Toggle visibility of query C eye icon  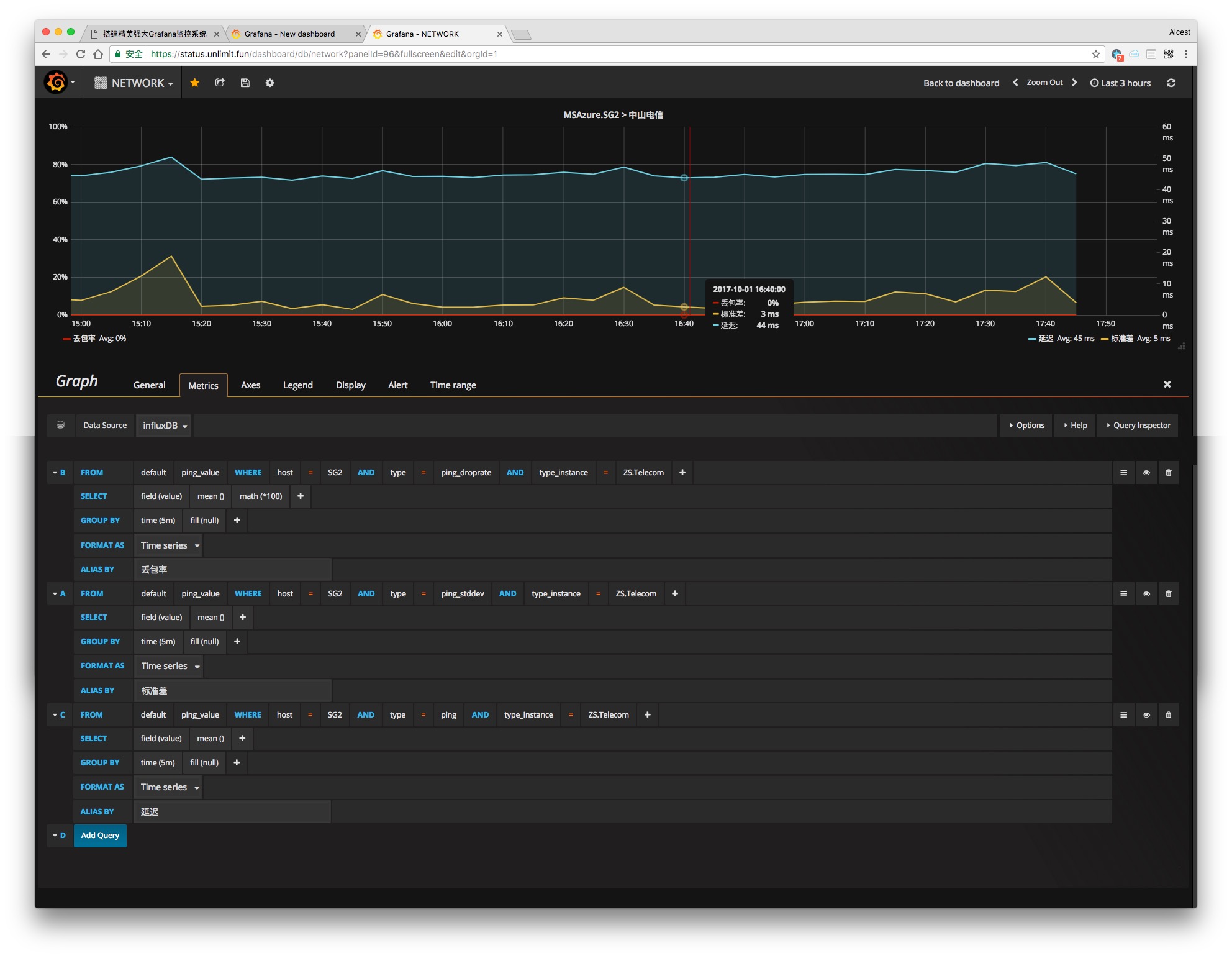[x=1146, y=715]
